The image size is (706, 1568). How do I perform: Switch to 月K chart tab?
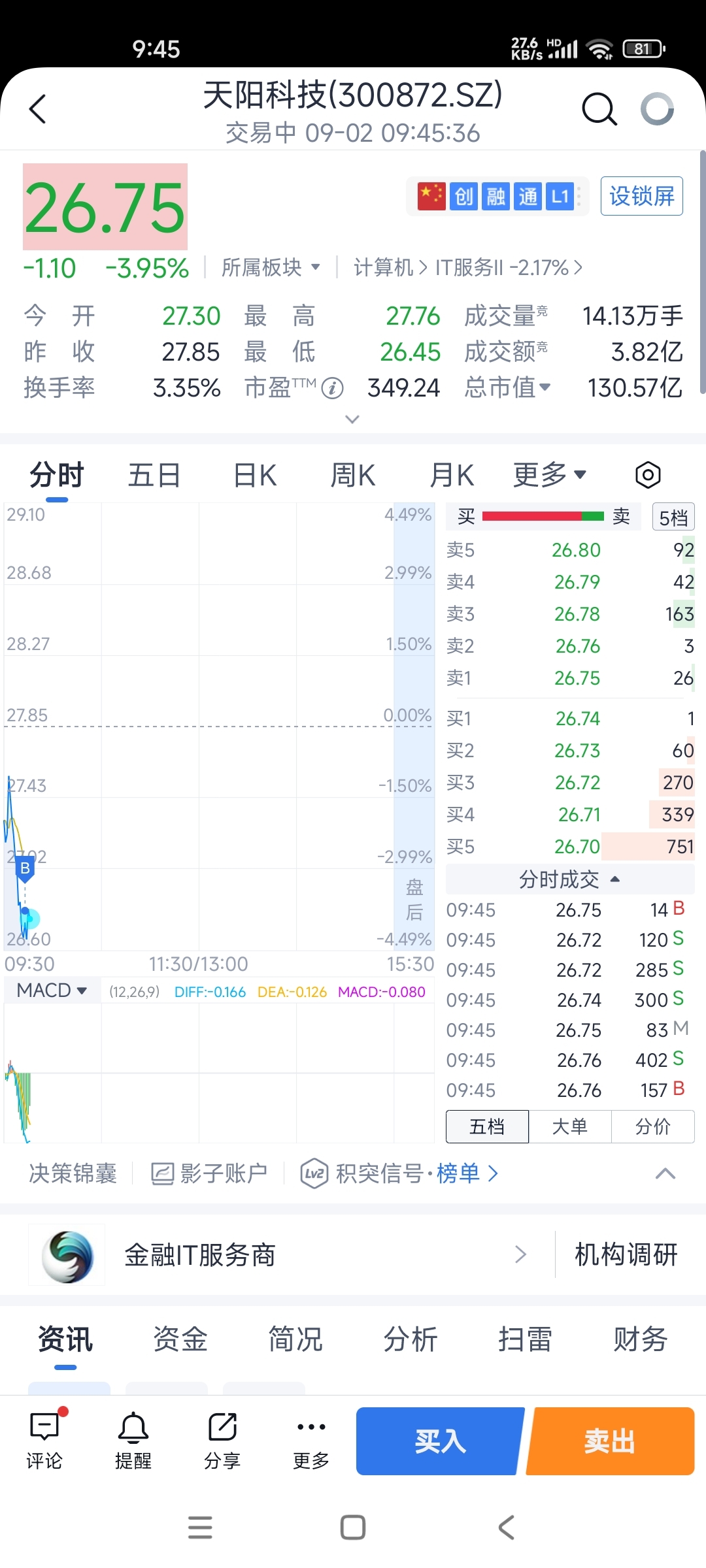pos(452,475)
